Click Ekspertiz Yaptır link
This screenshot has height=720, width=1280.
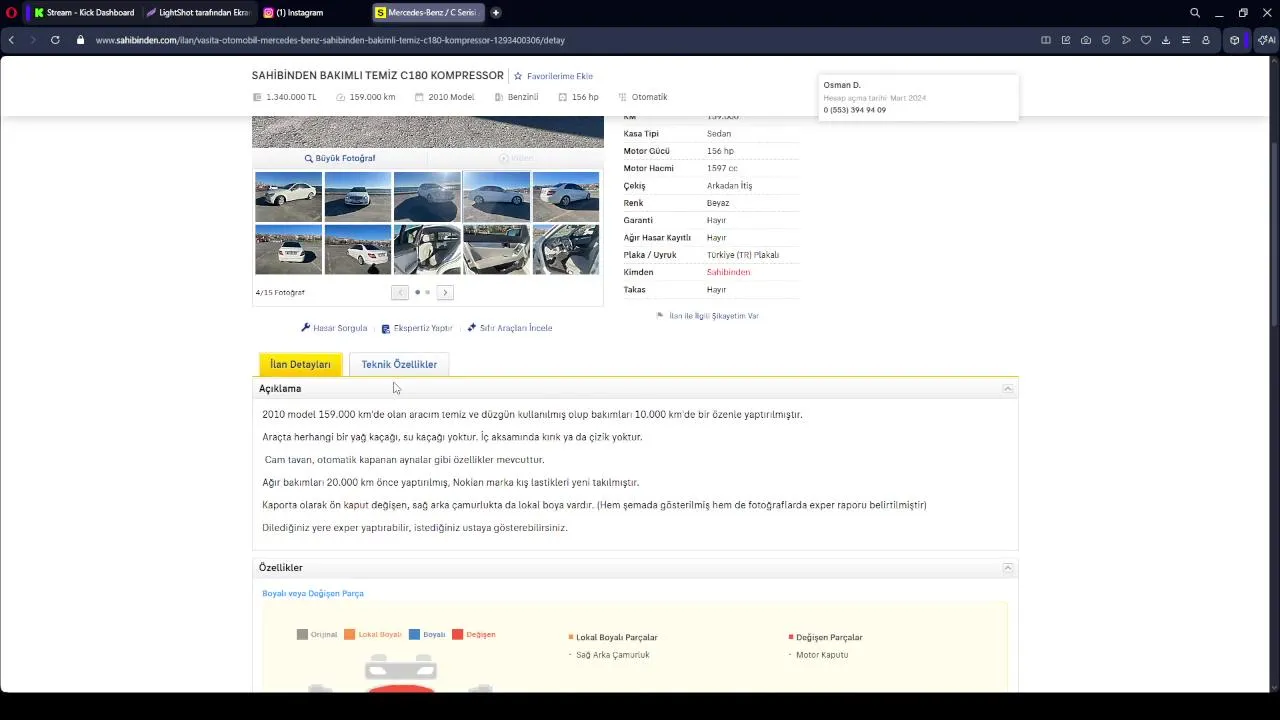tap(423, 328)
